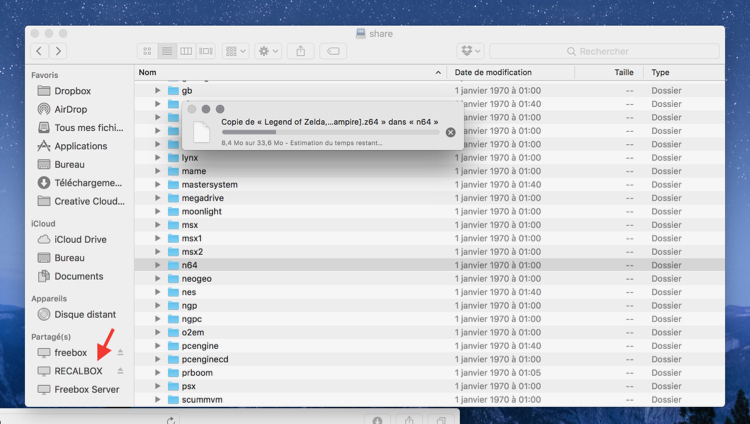Click prboom's date 1 janvier 1970 à 01:05
This screenshot has height=424, width=750.
498,372
